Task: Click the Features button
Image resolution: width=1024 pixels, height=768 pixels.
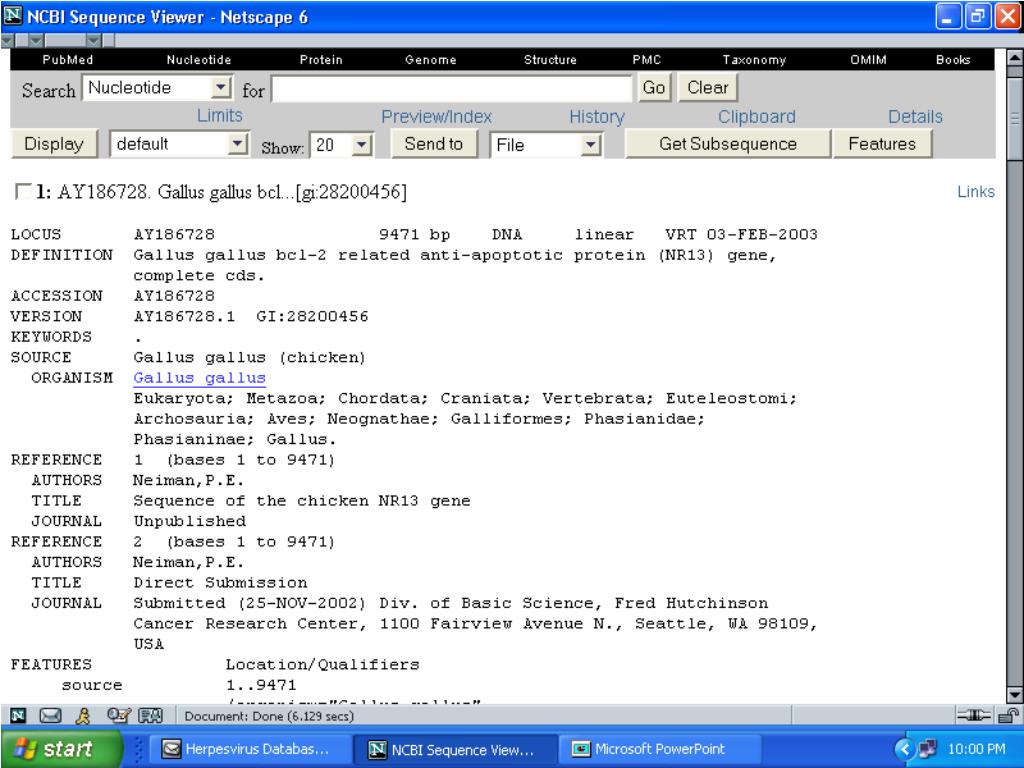Action: 882,144
